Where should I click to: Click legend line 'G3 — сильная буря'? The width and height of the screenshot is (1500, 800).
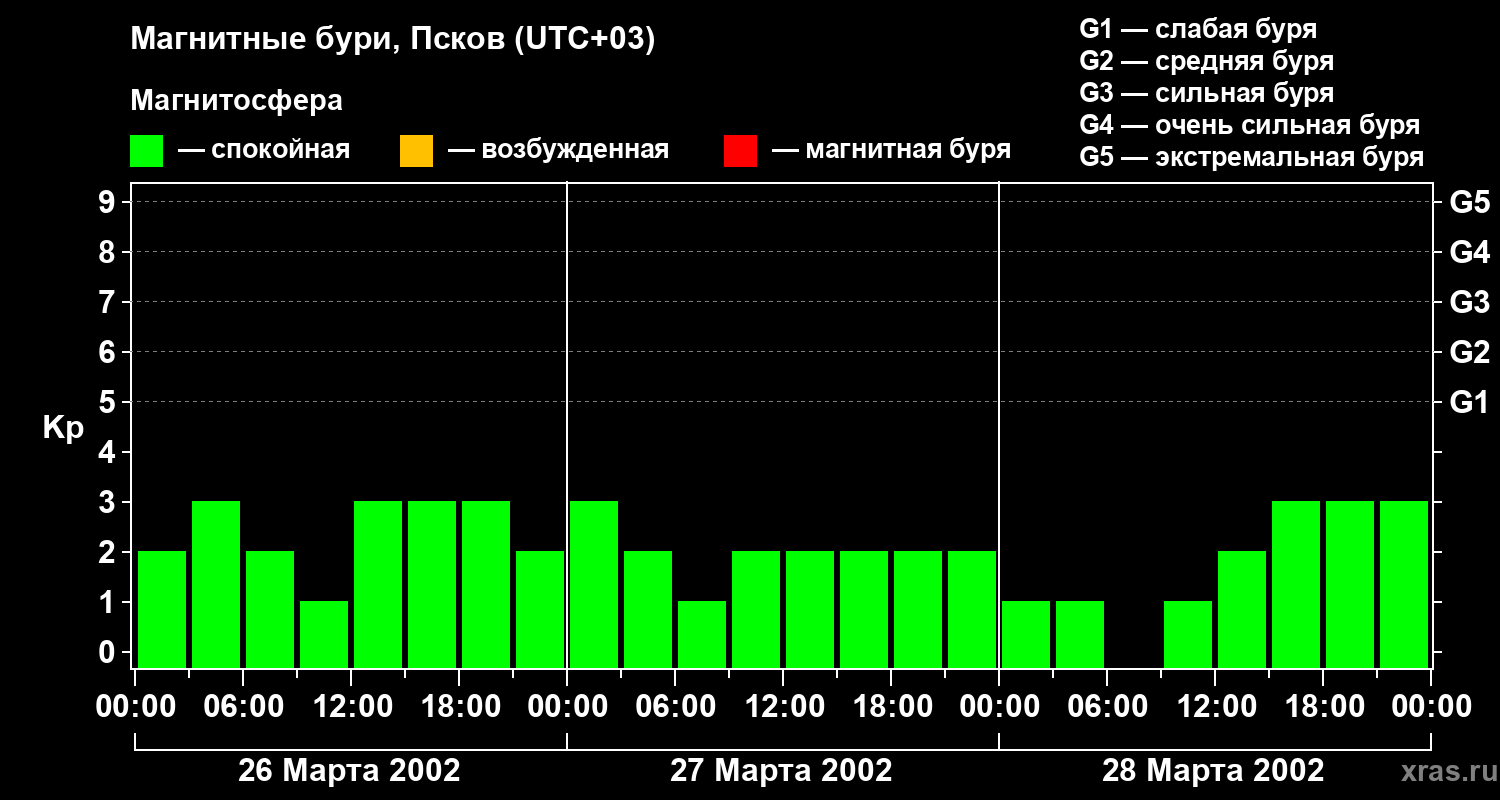tap(1207, 93)
